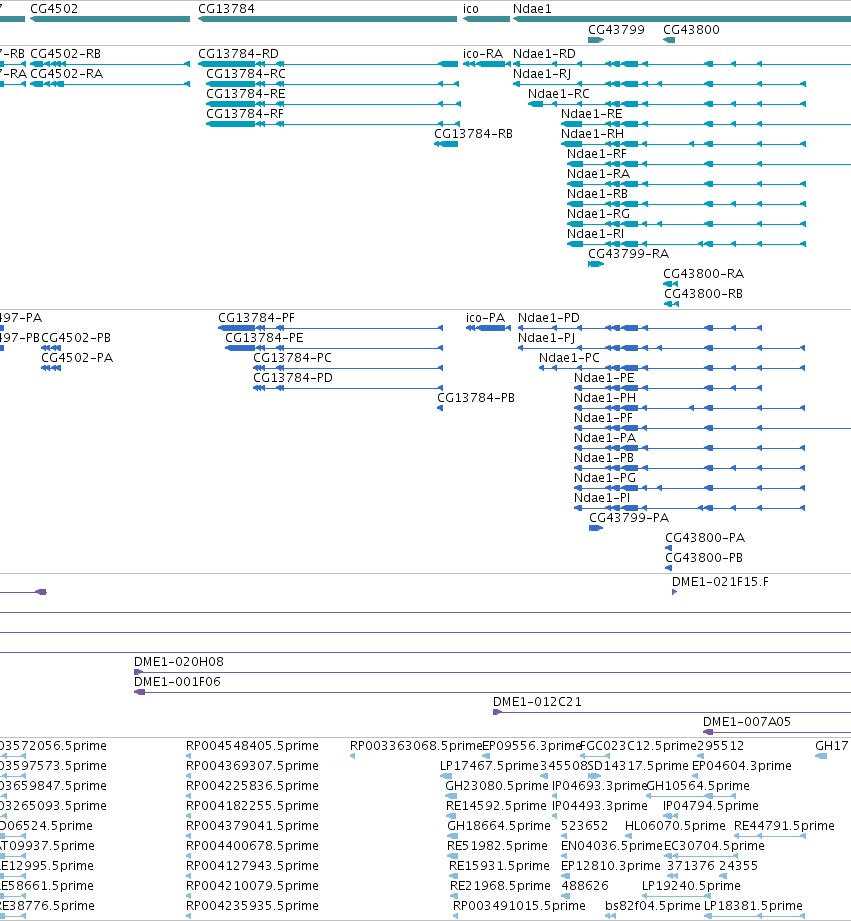Select the DME1-020H08 feature label
The image size is (851, 921).
(x=179, y=661)
